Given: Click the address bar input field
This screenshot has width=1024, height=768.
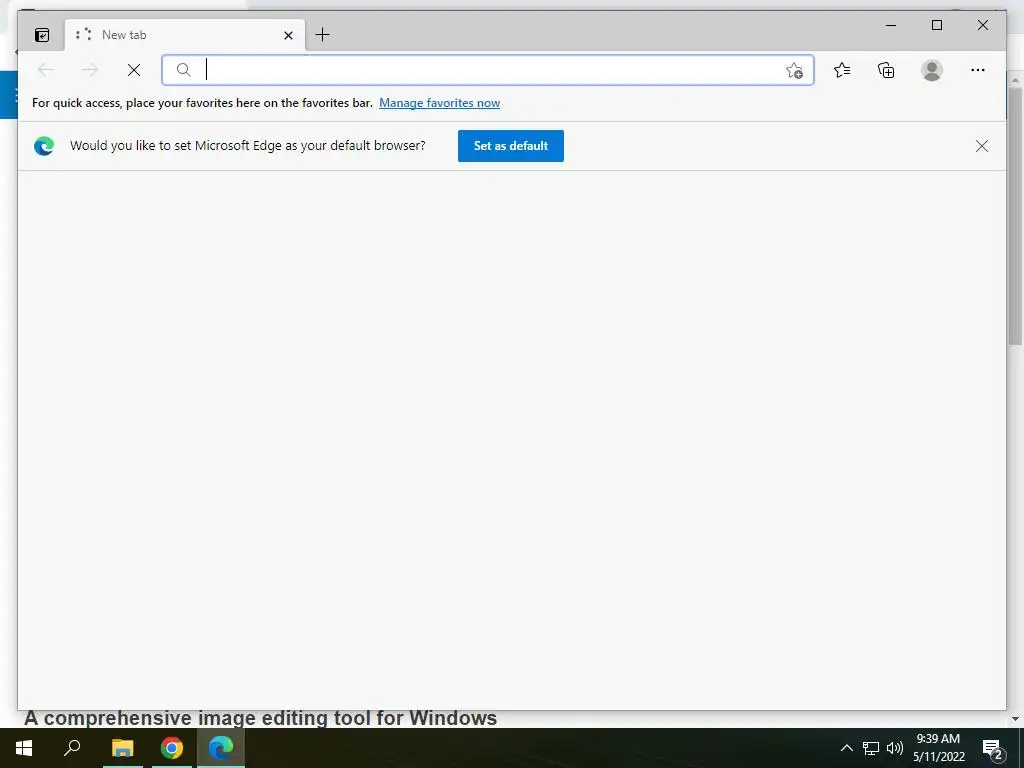Looking at the screenshot, I should tap(490, 70).
